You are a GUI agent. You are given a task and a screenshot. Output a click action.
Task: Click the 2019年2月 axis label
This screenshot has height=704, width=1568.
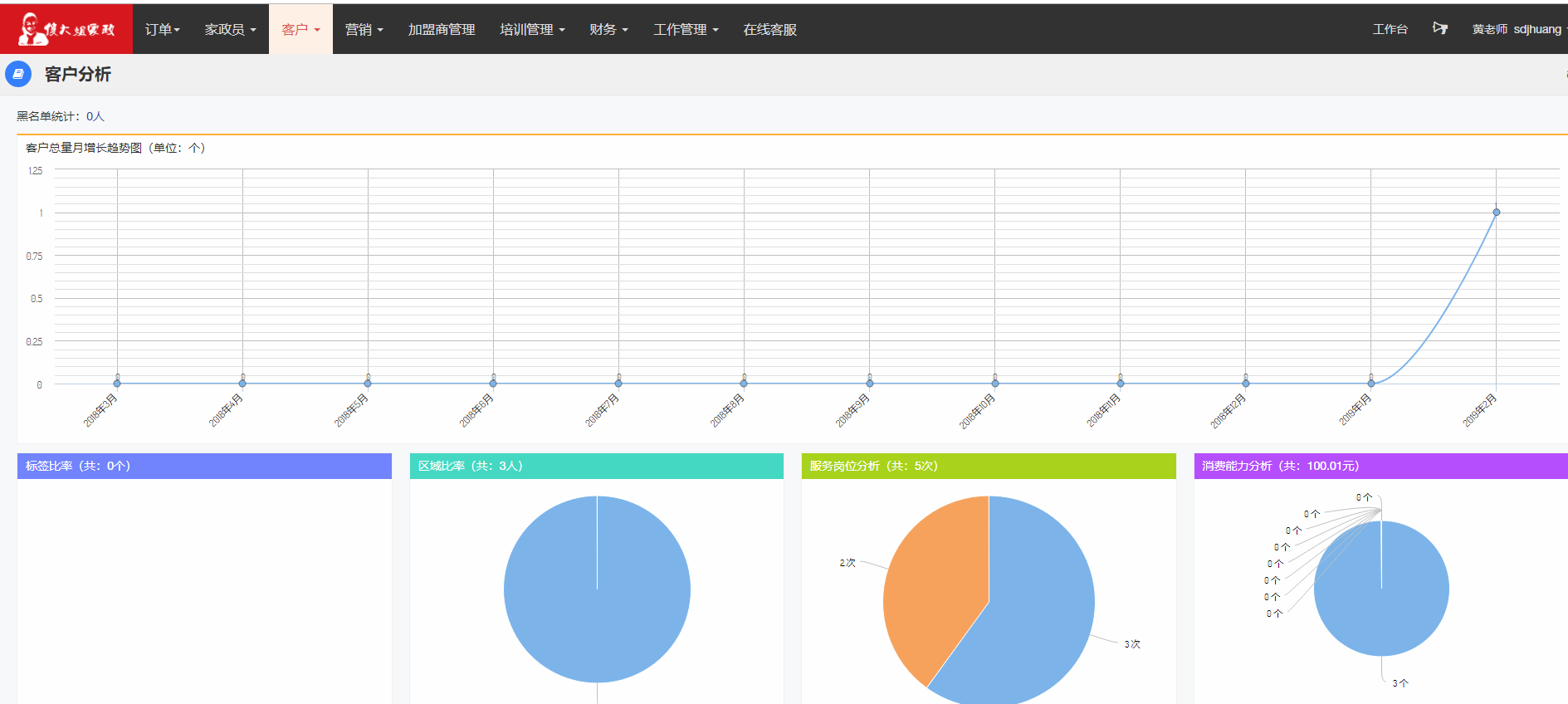tap(1479, 411)
